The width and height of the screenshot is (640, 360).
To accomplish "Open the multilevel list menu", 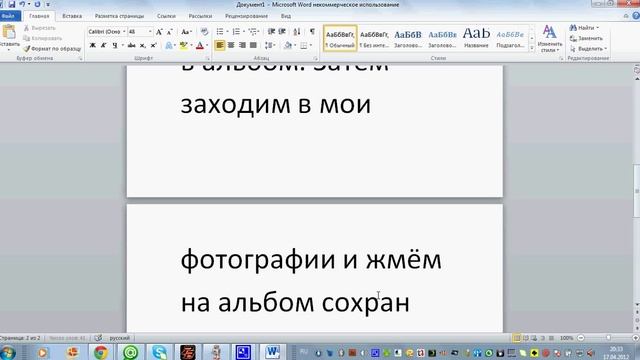I will [253, 32].
